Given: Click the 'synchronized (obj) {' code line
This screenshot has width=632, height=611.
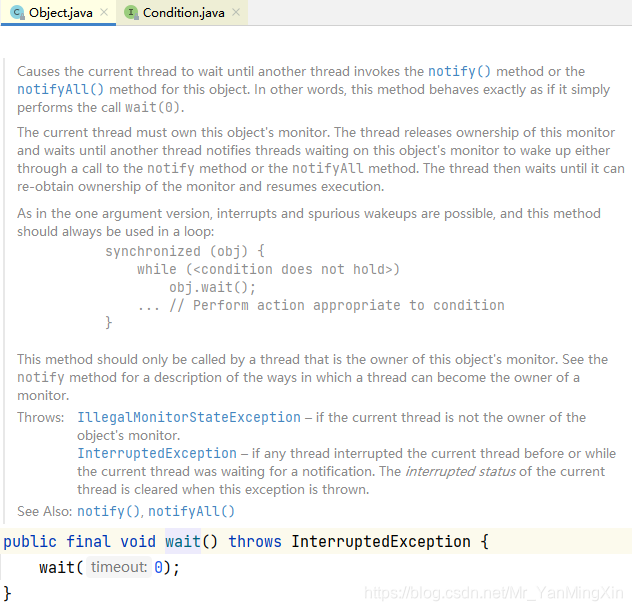Looking at the screenshot, I should 185,251.
